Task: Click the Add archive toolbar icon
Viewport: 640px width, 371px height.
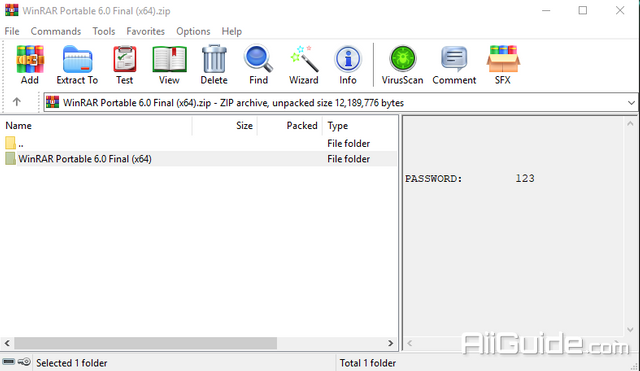Action: pos(30,60)
